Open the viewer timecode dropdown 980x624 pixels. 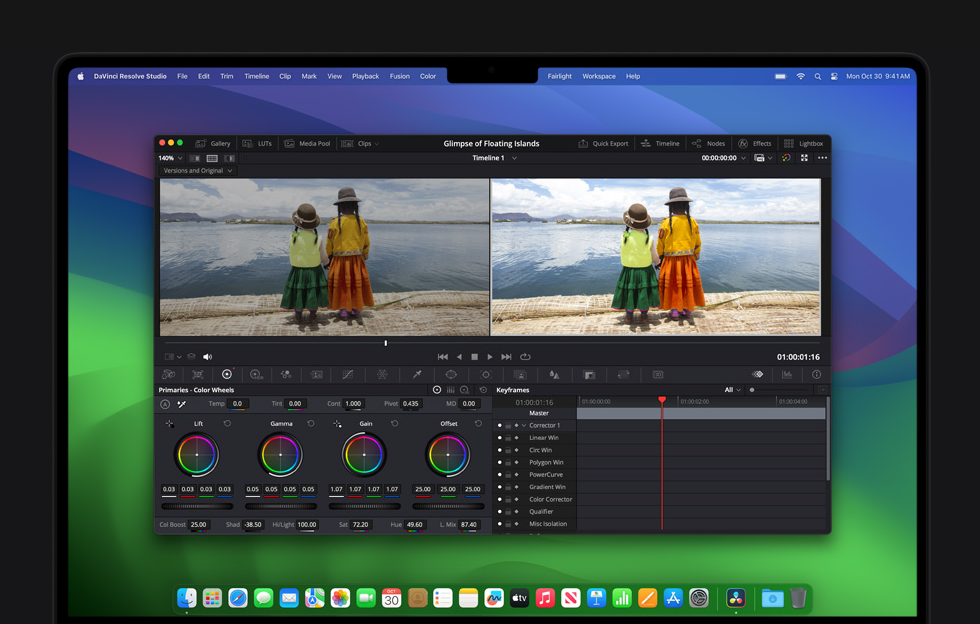pyautogui.click(x=743, y=158)
